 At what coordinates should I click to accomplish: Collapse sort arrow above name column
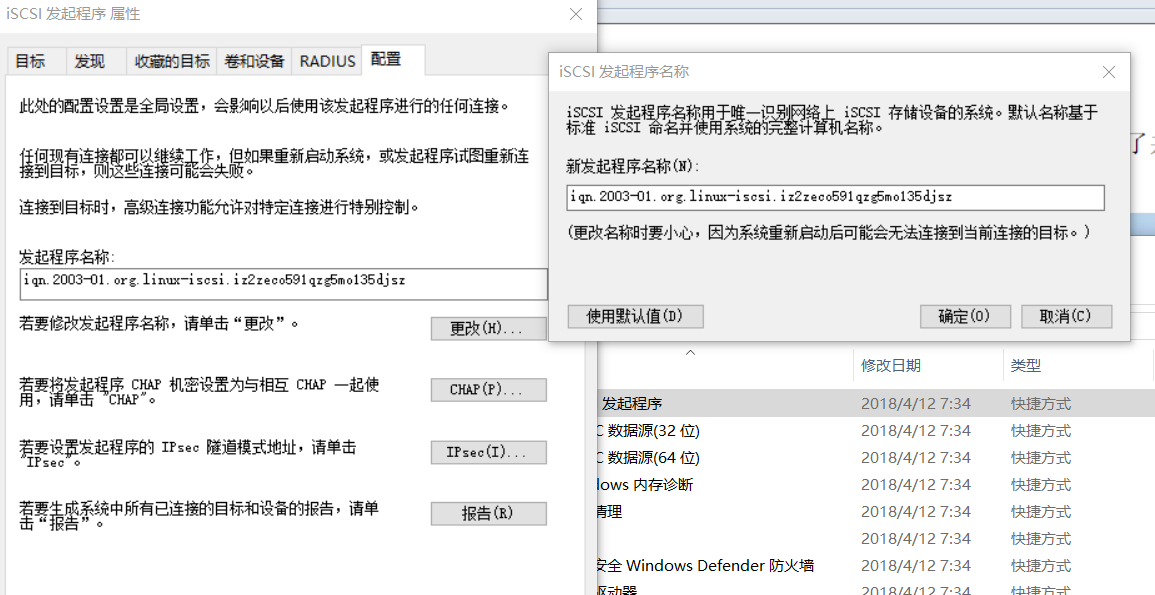pos(690,353)
